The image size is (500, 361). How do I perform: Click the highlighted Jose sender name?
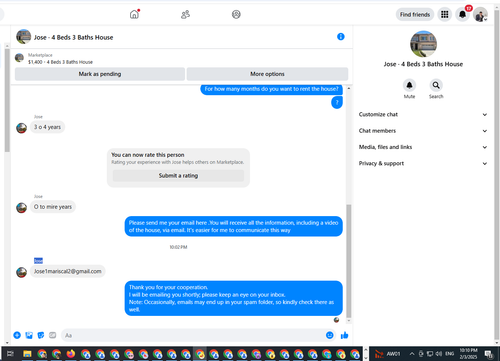pyautogui.click(x=38, y=261)
